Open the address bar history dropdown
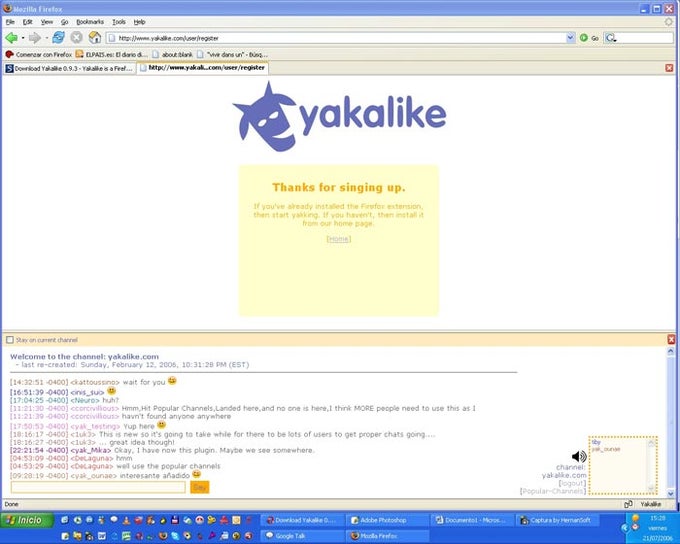The height and width of the screenshot is (544, 680). [570, 38]
